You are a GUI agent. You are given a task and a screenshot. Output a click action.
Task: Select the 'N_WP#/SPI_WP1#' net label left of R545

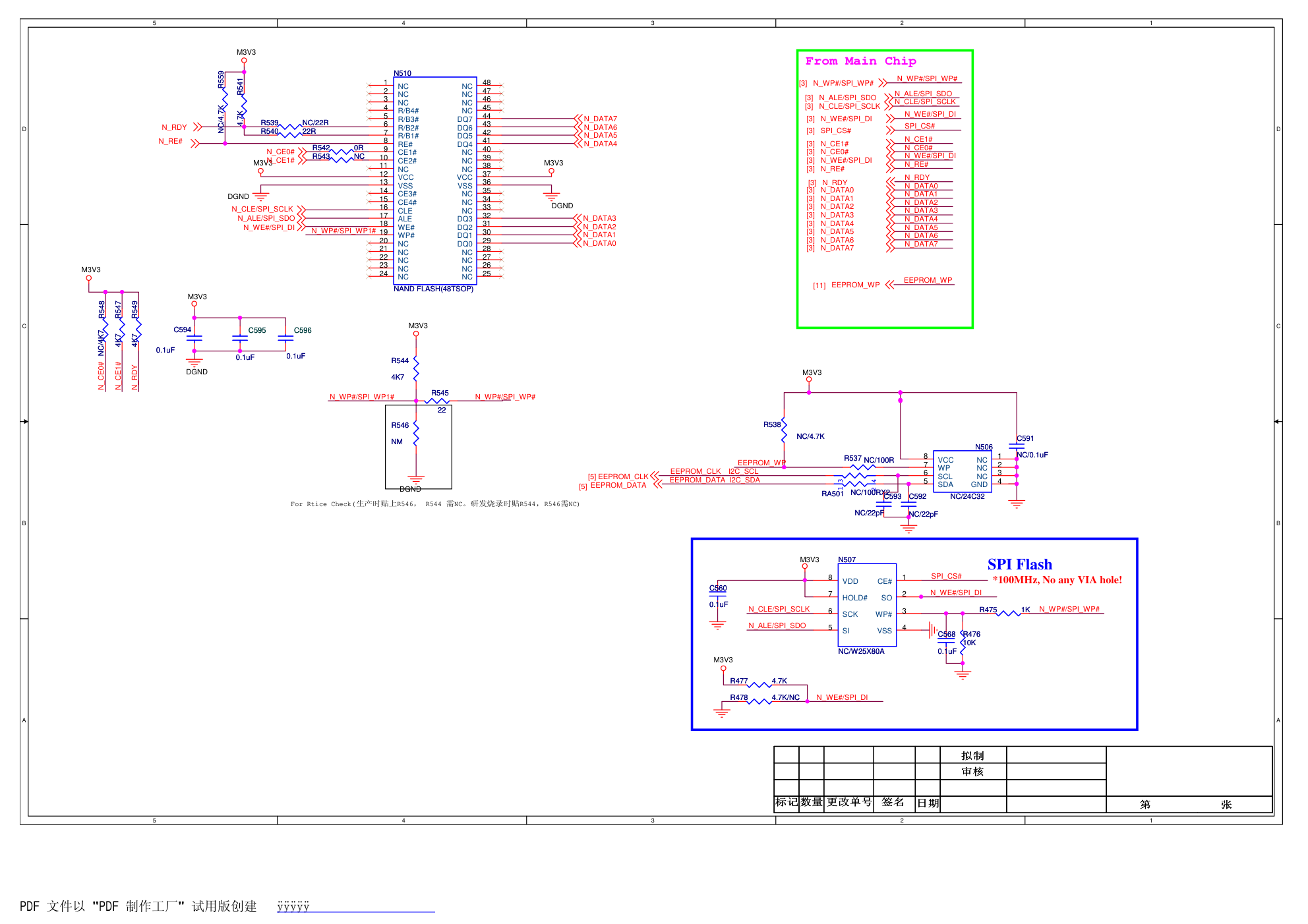361,397
